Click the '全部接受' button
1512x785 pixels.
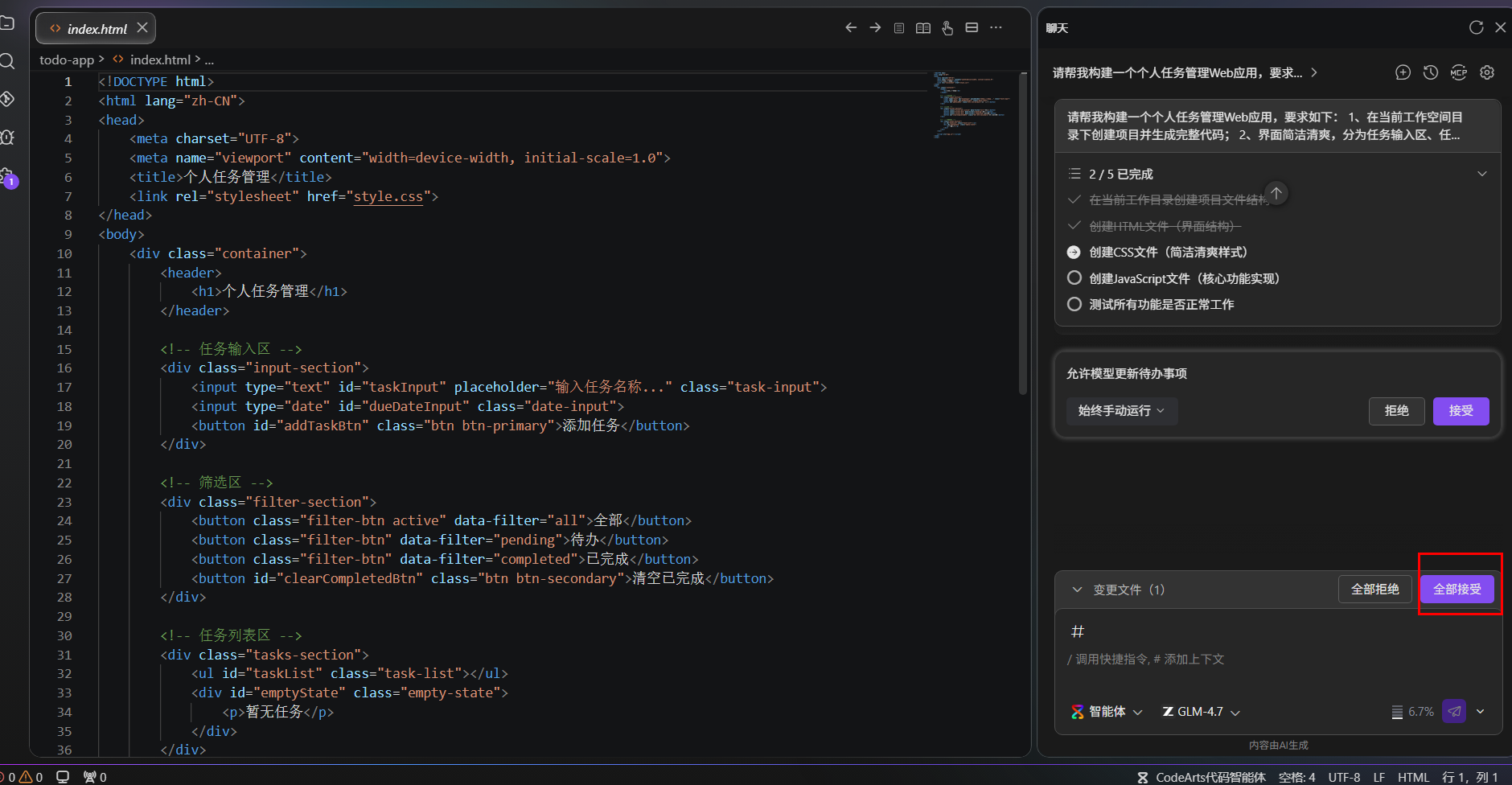pos(1457,590)
